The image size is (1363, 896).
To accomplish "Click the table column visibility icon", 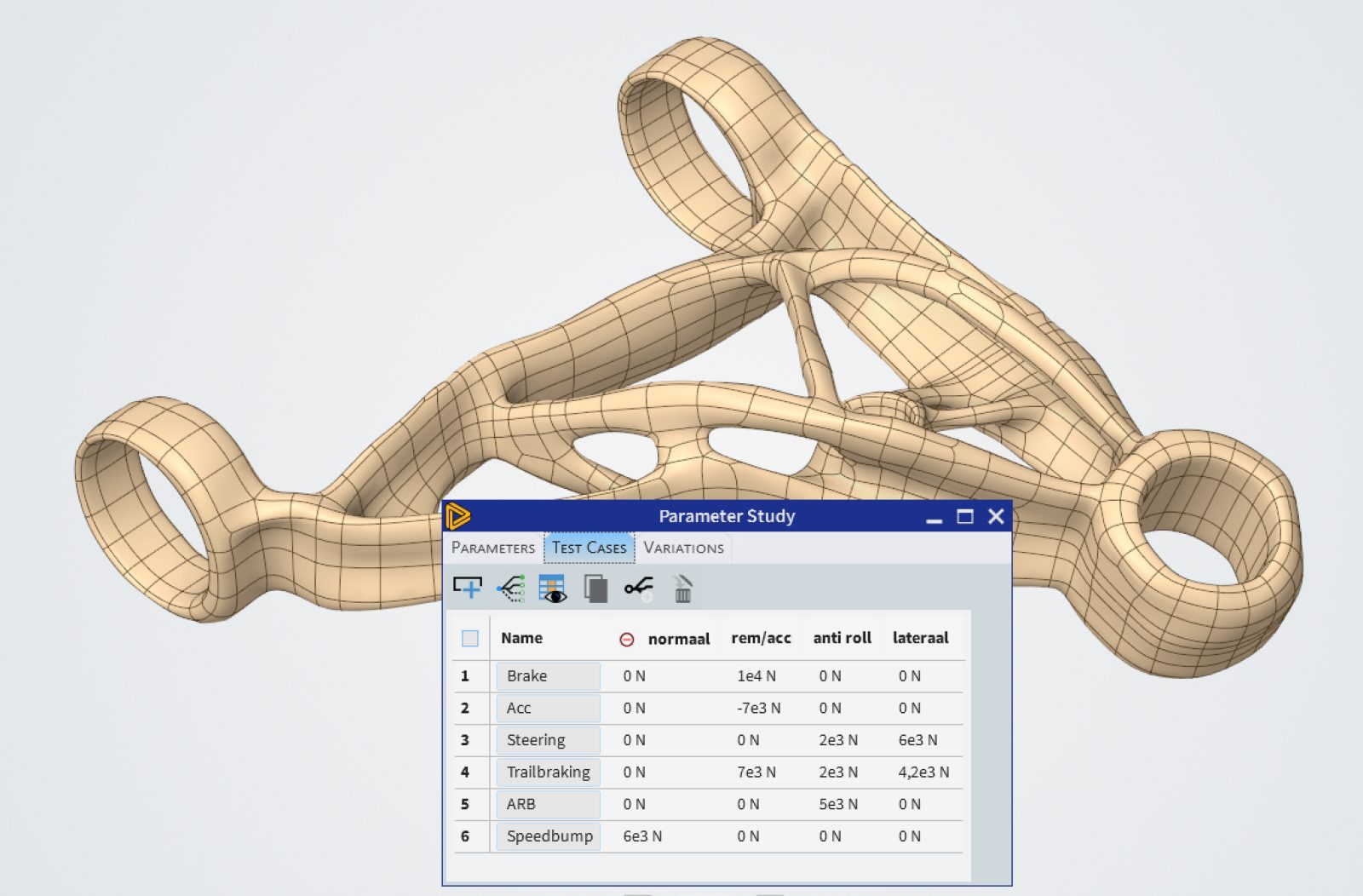I will pyautogui.click(x=554, y=587).
